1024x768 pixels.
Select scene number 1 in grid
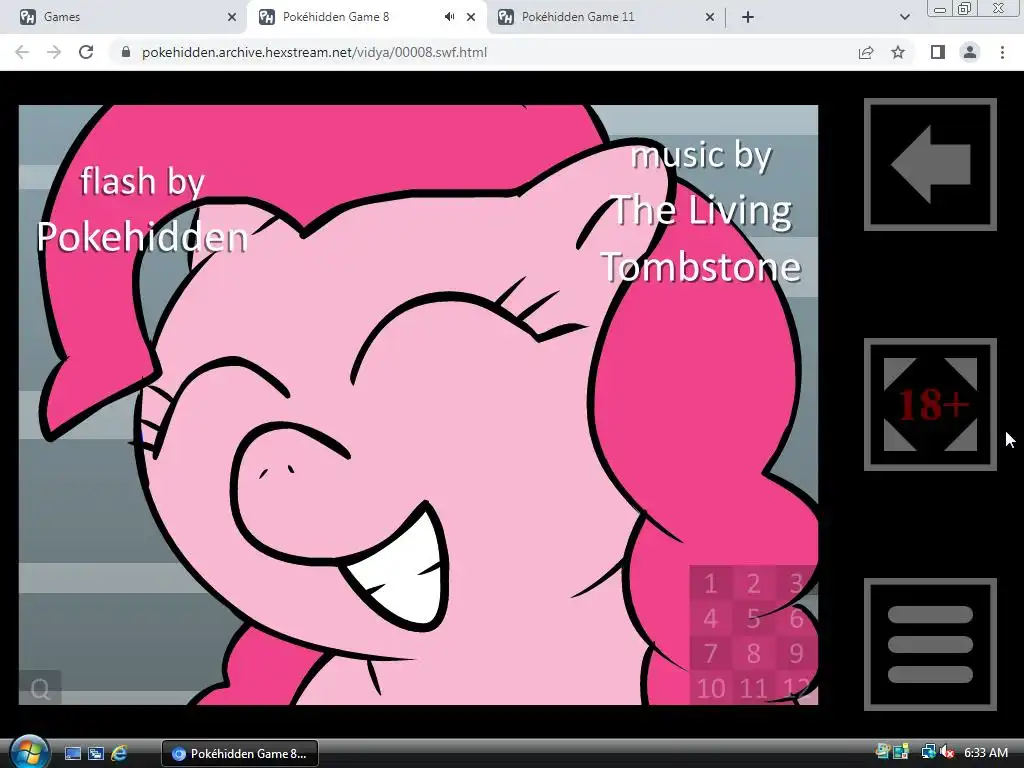coord(711,583)
